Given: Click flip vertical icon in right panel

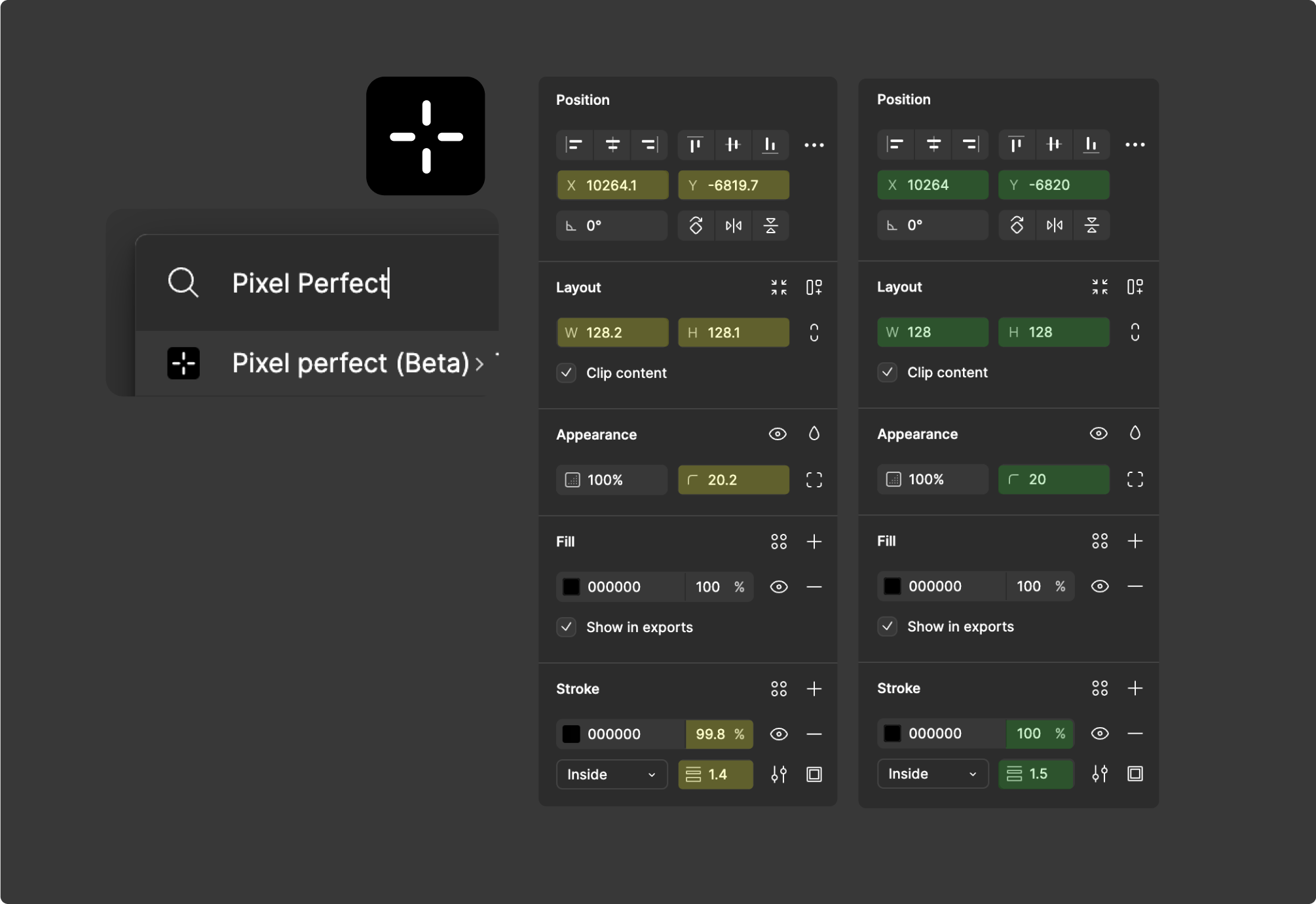Looking at the screenshot, I should (x=1091, y=225).
